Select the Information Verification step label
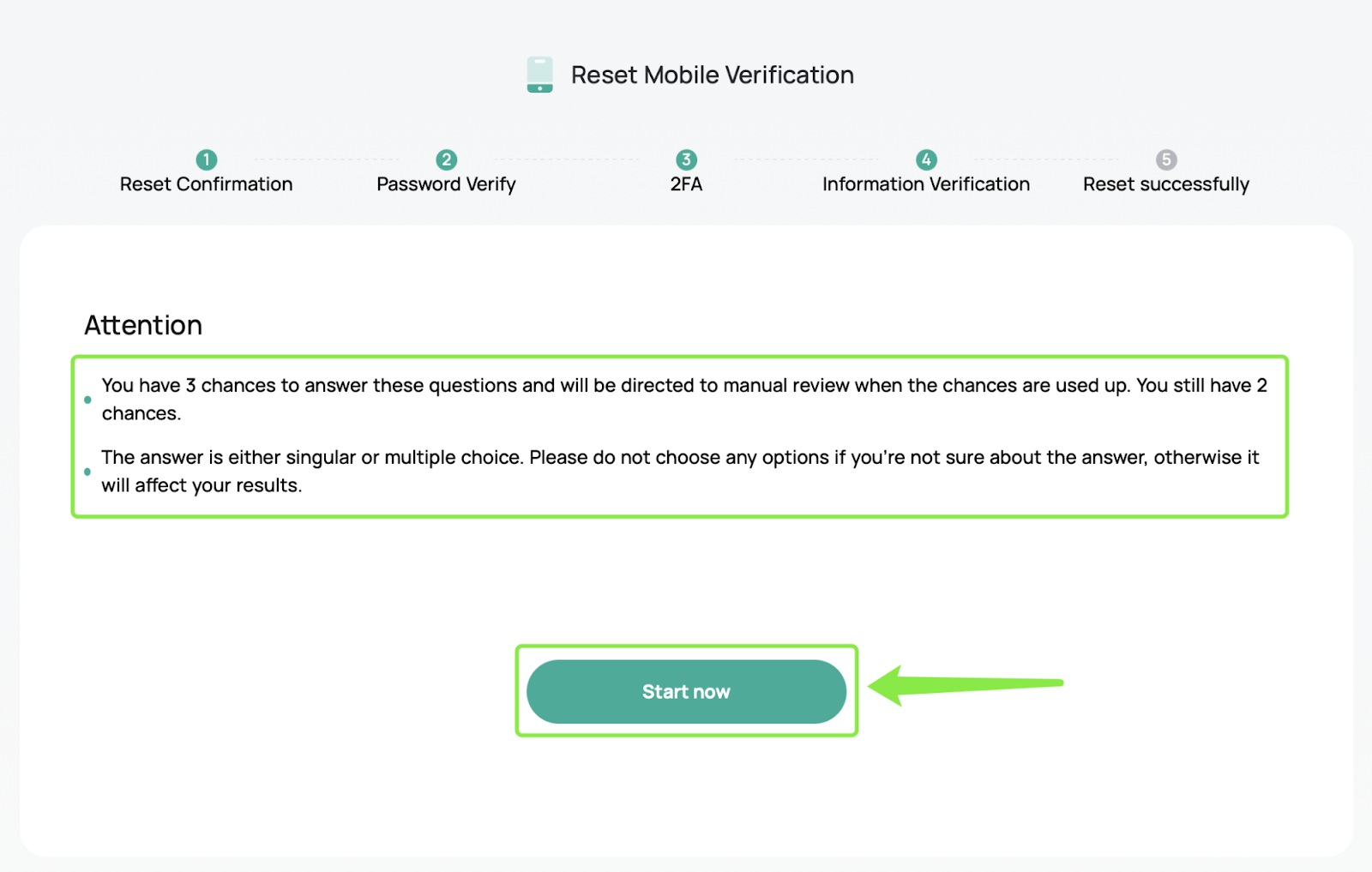Screen dimensions: 1372x872 [926, 184]
